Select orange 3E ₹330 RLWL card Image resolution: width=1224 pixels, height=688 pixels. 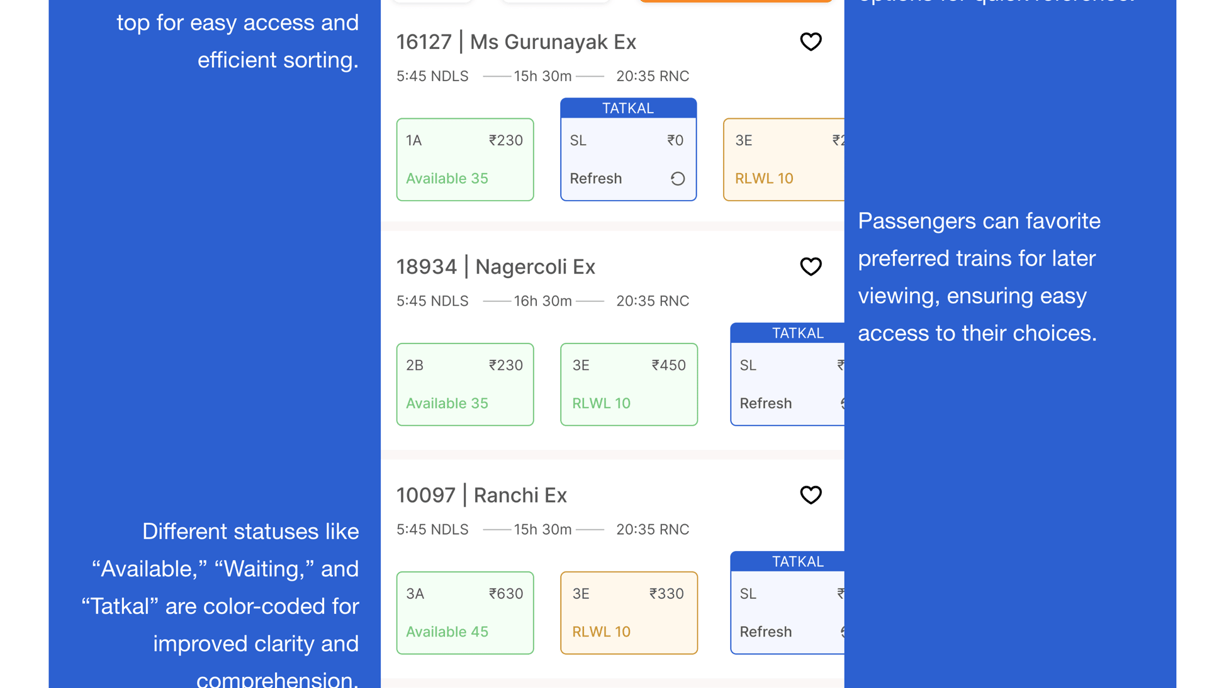[629, 613]
